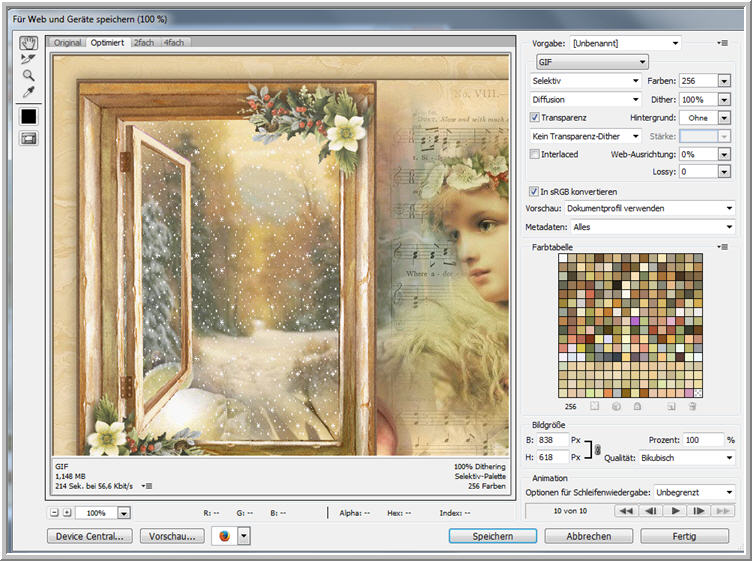Switch to the Optimiert tab
Screen dimensions: 752x561
pyautogui.click(x=107, y=43)
